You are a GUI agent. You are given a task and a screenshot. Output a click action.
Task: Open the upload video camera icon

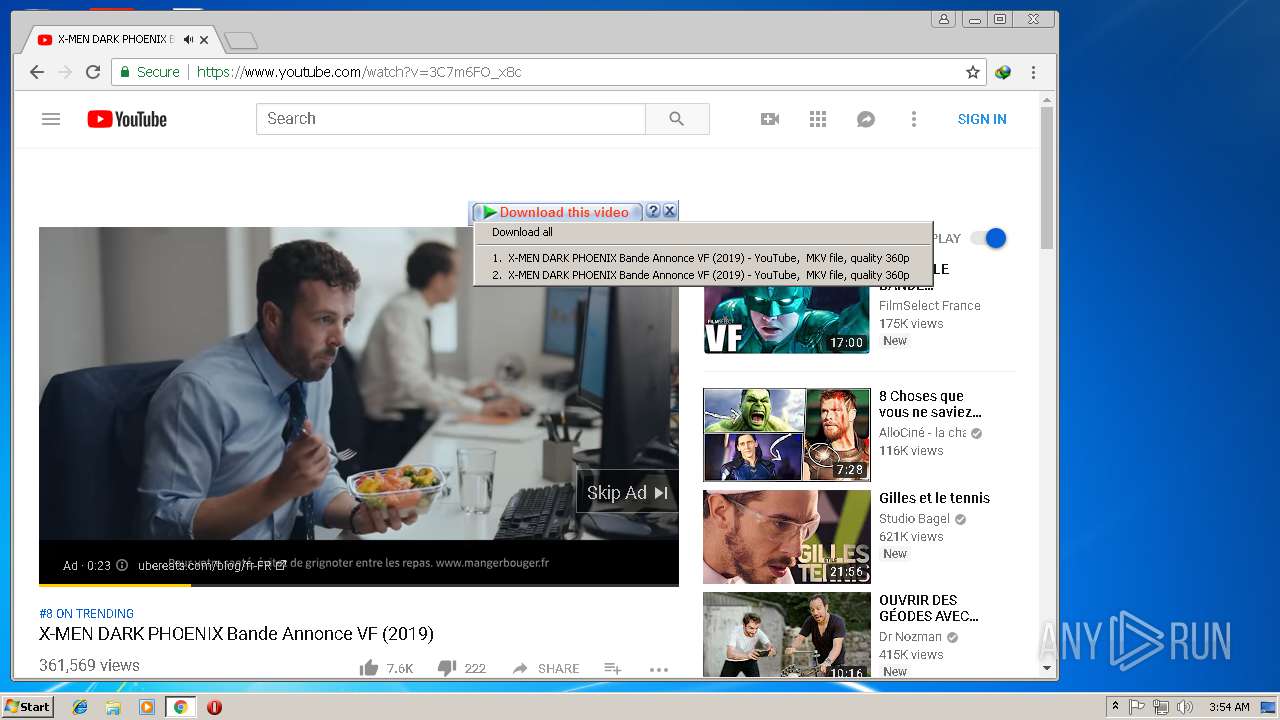point(770,119)
